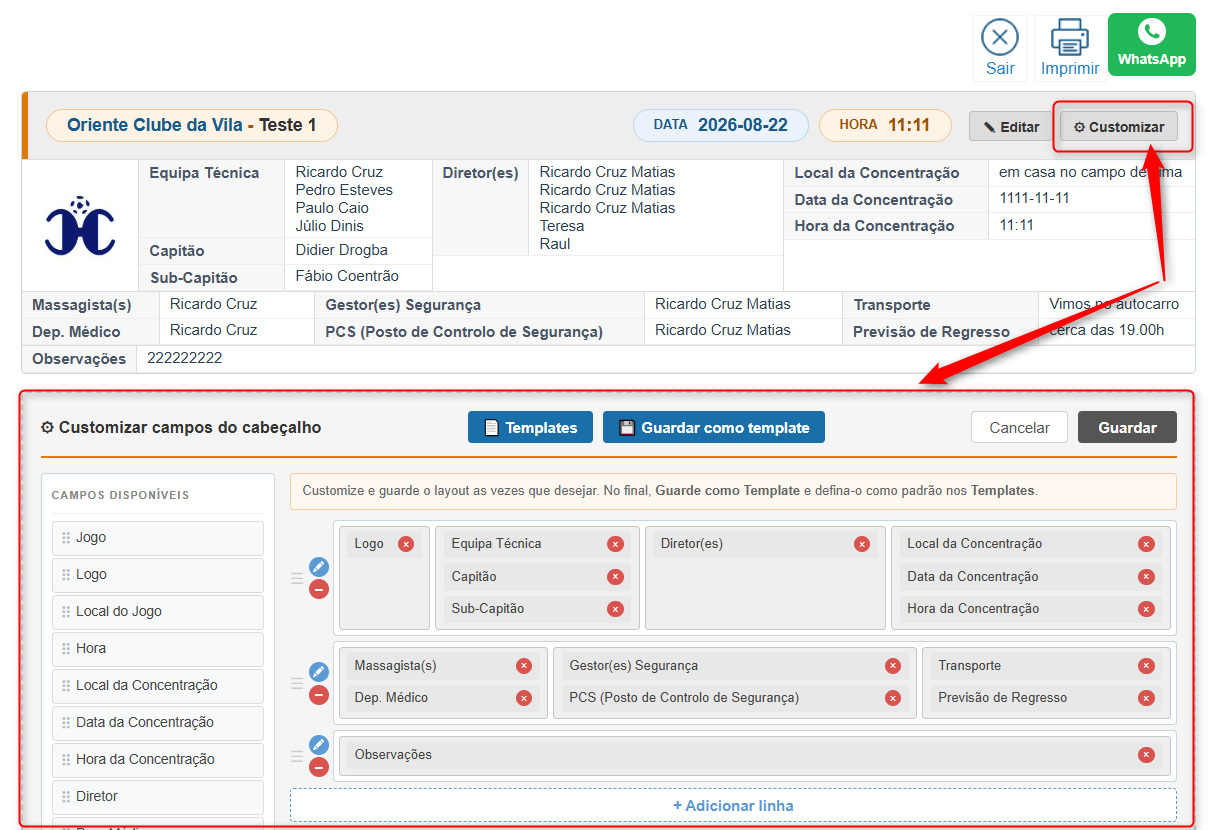Click the Customizar button
Image resolution: width=1215 pixels, height=830 pixels.
(1118, 127)
